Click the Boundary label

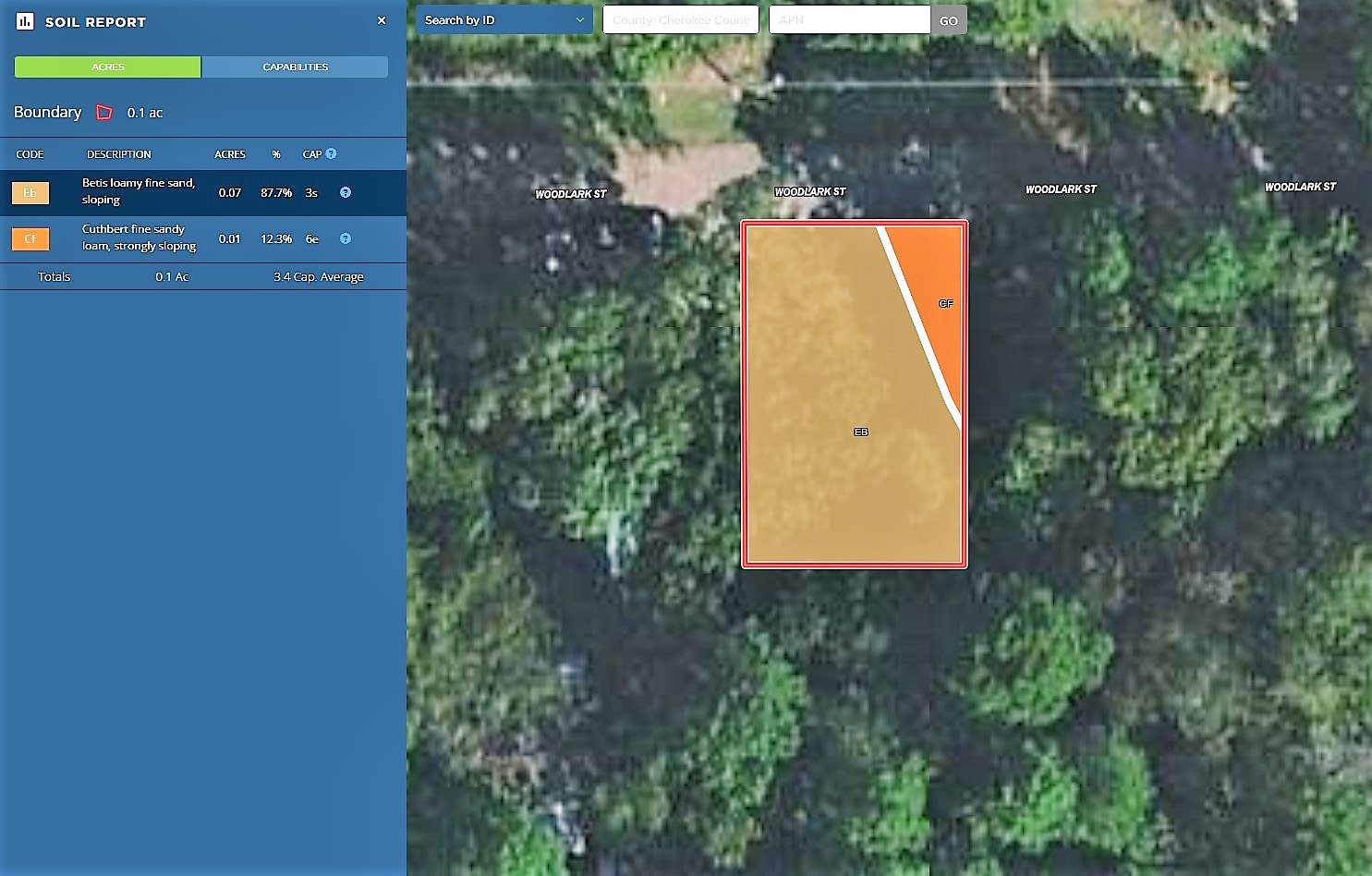pyautogui.click(x=47, y=112)
